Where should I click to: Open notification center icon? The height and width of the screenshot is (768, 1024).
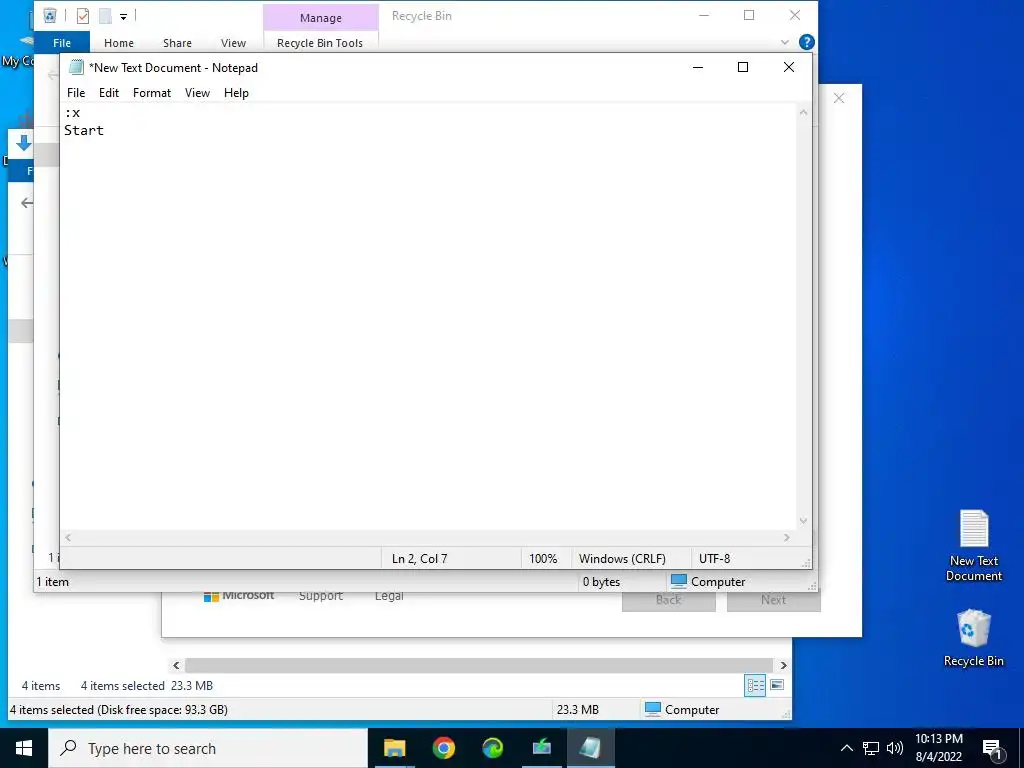(993, 749)
